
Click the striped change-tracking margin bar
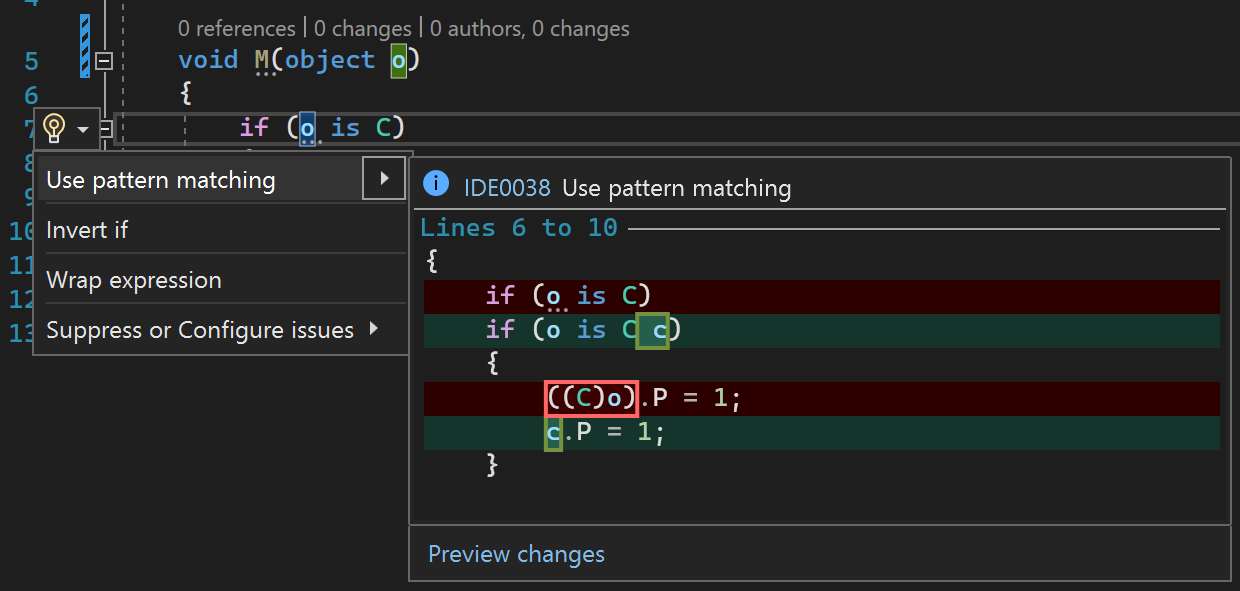click(x=84, y=43)
